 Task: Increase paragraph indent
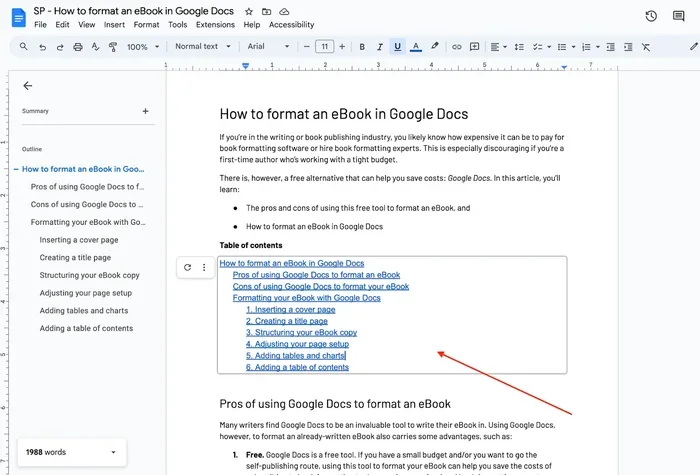(x=628, y=47)
